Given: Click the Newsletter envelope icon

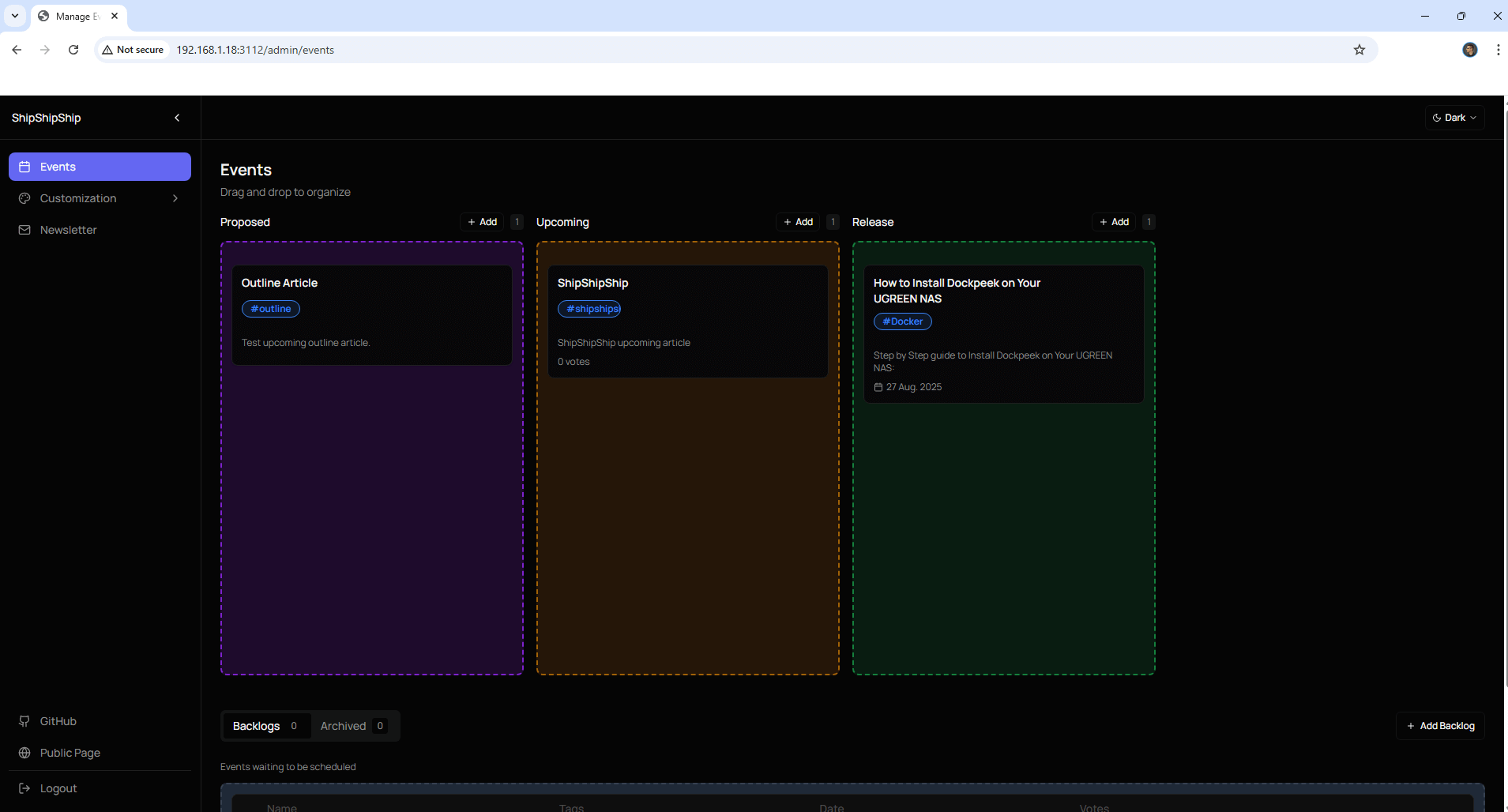Looking at the screenshot, I should [x=24, y=230].
